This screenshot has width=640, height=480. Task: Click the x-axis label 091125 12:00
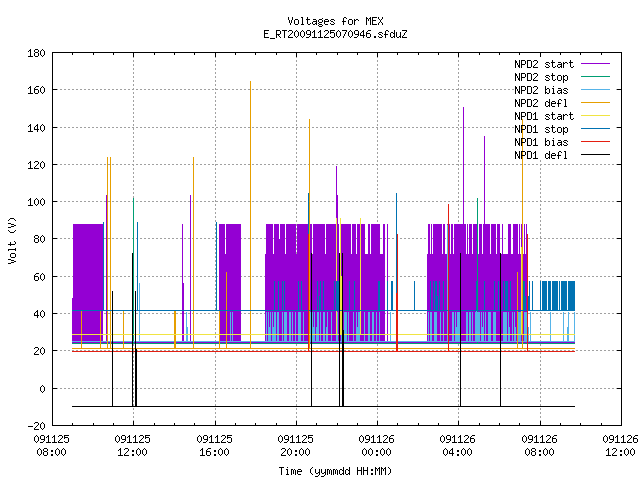coord(133,446)
